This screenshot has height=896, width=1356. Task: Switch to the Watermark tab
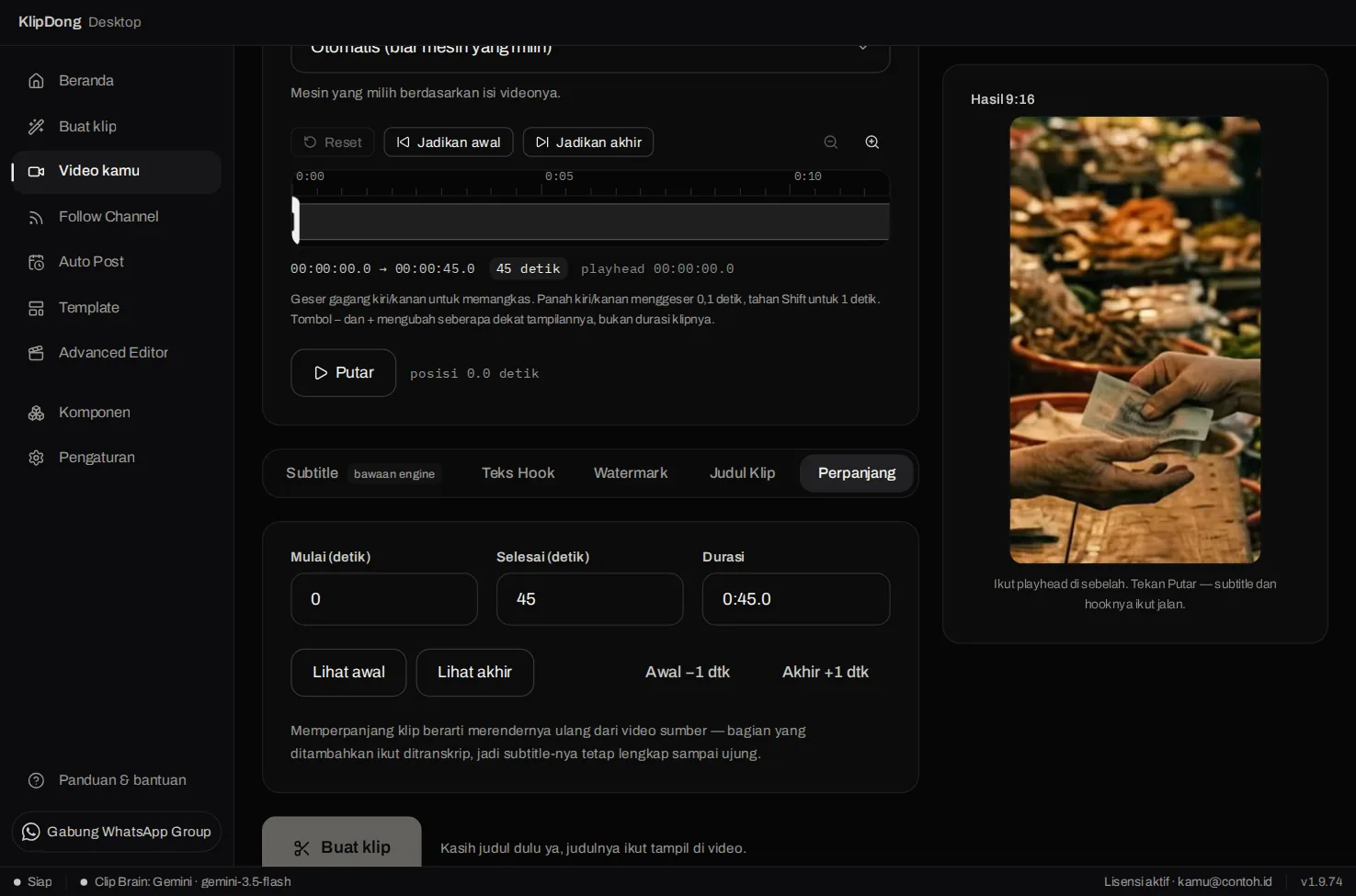tap(631, 473)
